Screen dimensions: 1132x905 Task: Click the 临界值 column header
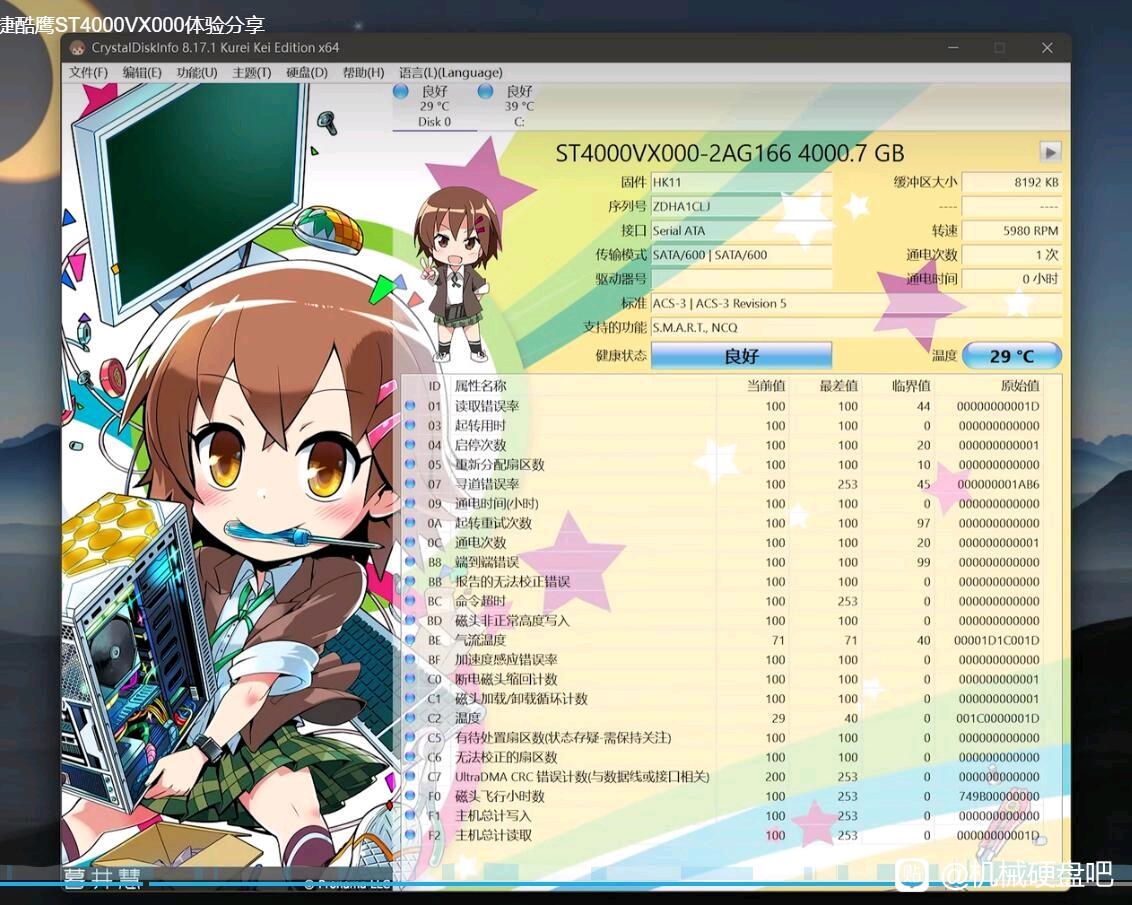tap(911, 386)
